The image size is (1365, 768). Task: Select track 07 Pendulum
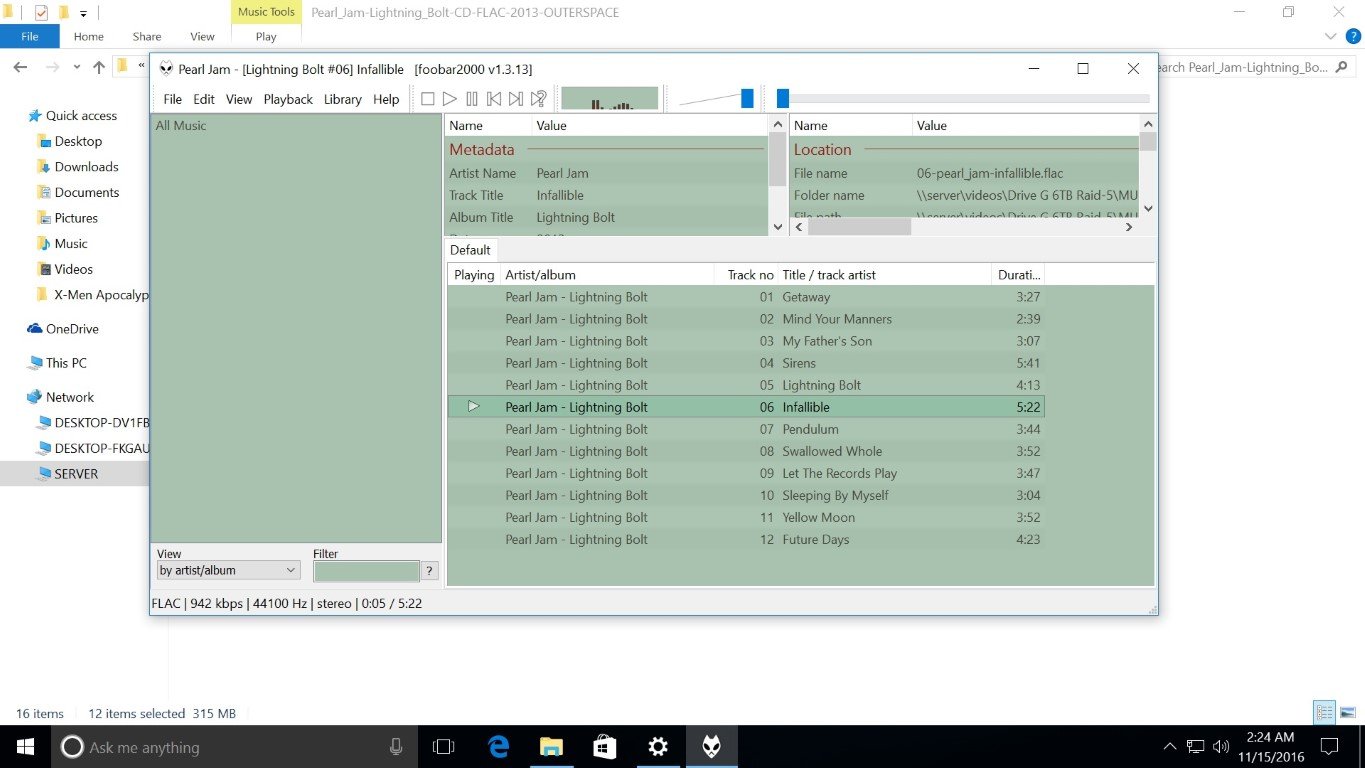point(746,429)
